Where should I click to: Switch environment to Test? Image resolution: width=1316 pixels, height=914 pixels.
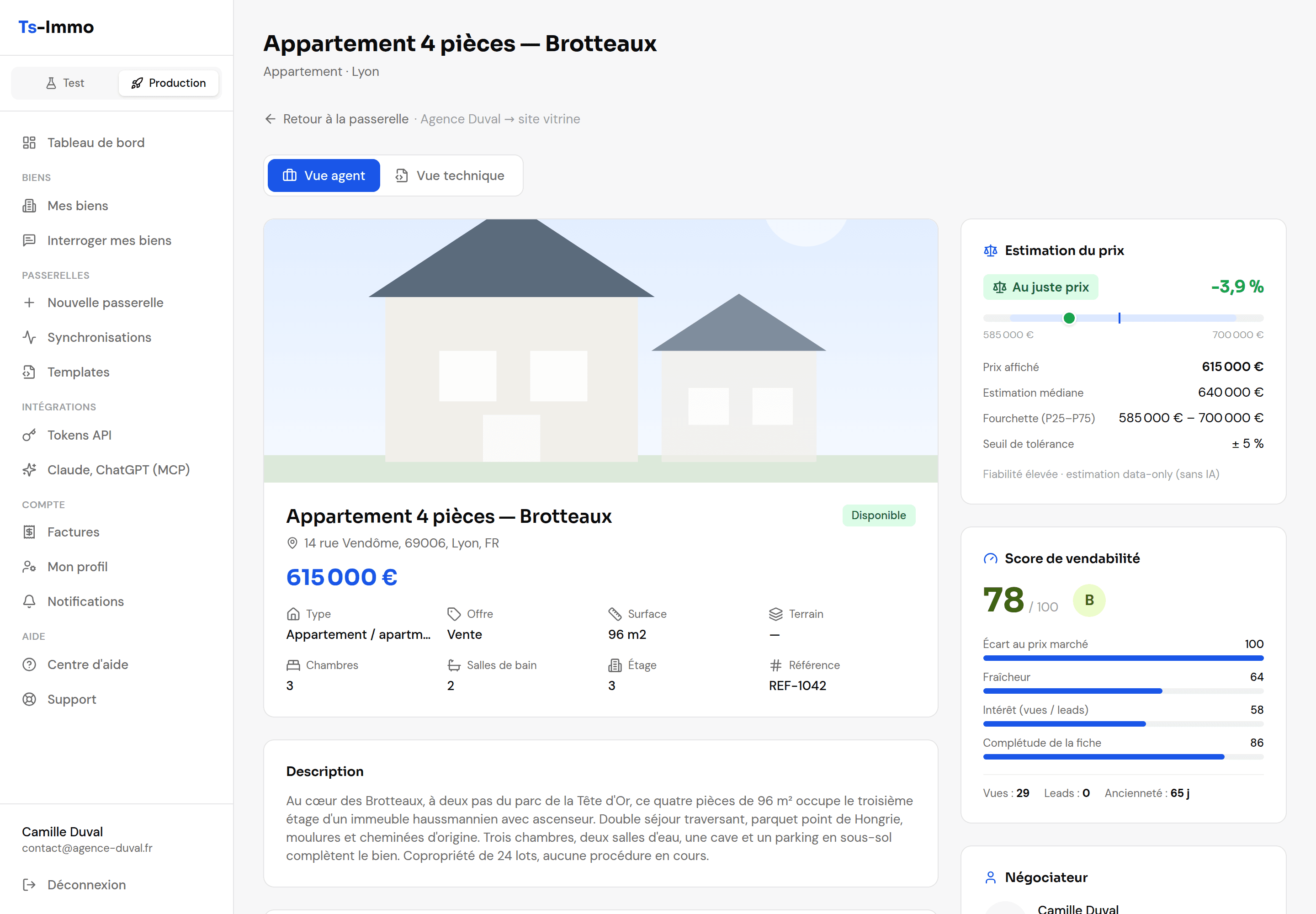tap(65, 83)
